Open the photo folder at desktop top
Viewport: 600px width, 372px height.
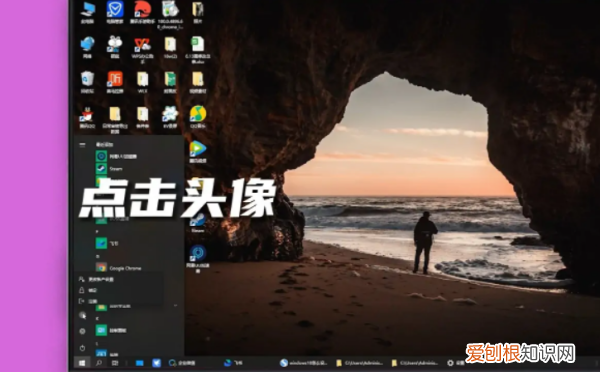[x=198, y=12]
